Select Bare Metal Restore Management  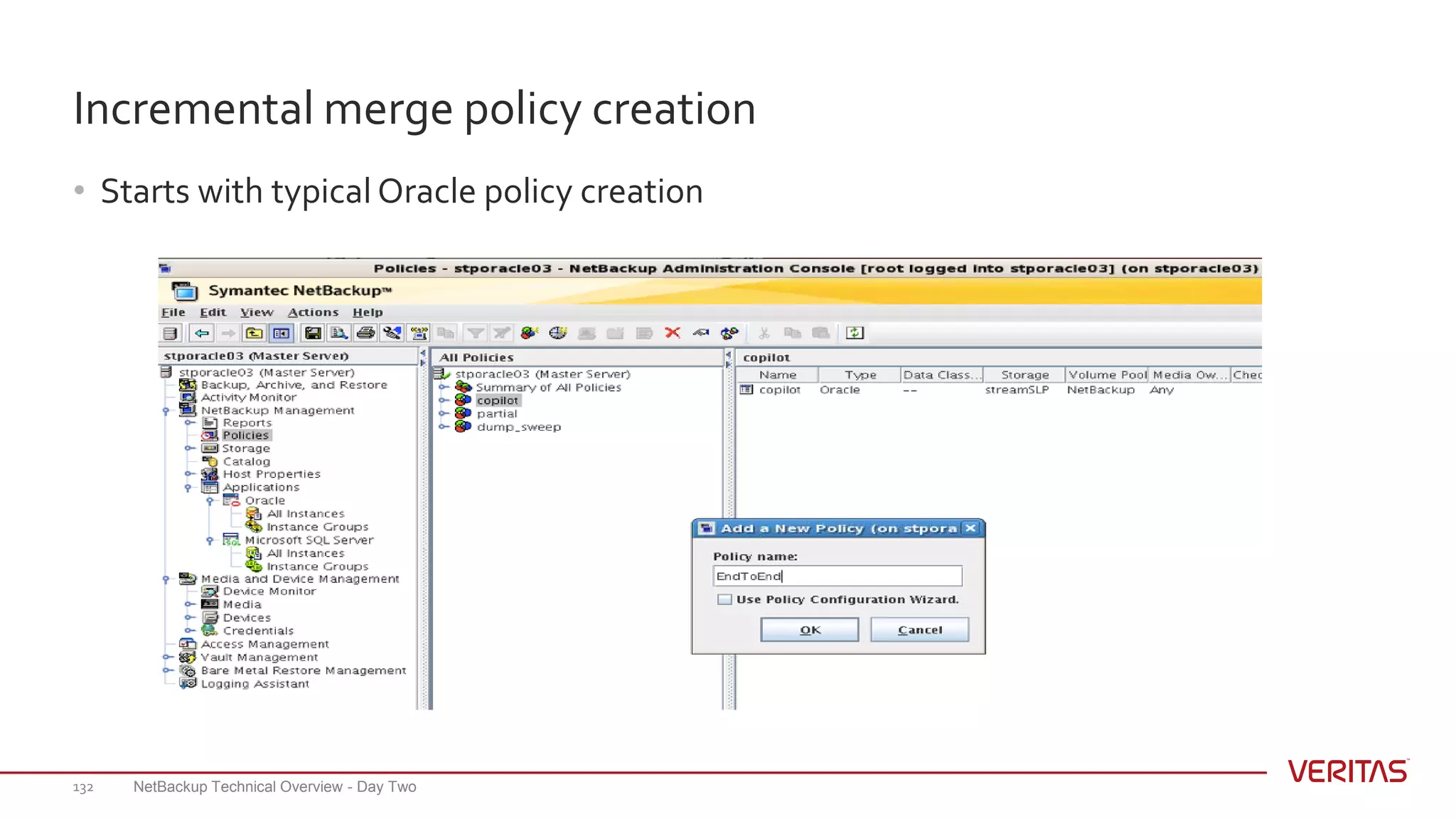click(x=304, y=670)
